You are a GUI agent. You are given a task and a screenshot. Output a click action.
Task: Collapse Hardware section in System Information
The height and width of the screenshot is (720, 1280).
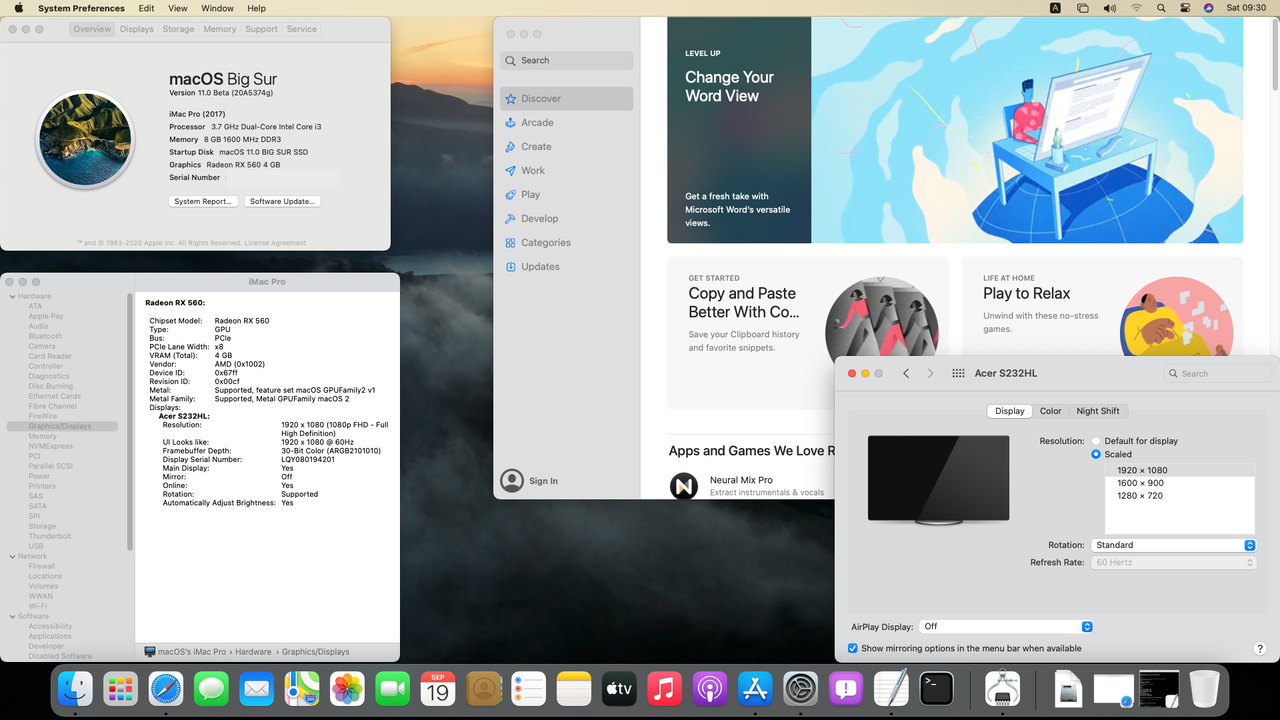(12, 296)
